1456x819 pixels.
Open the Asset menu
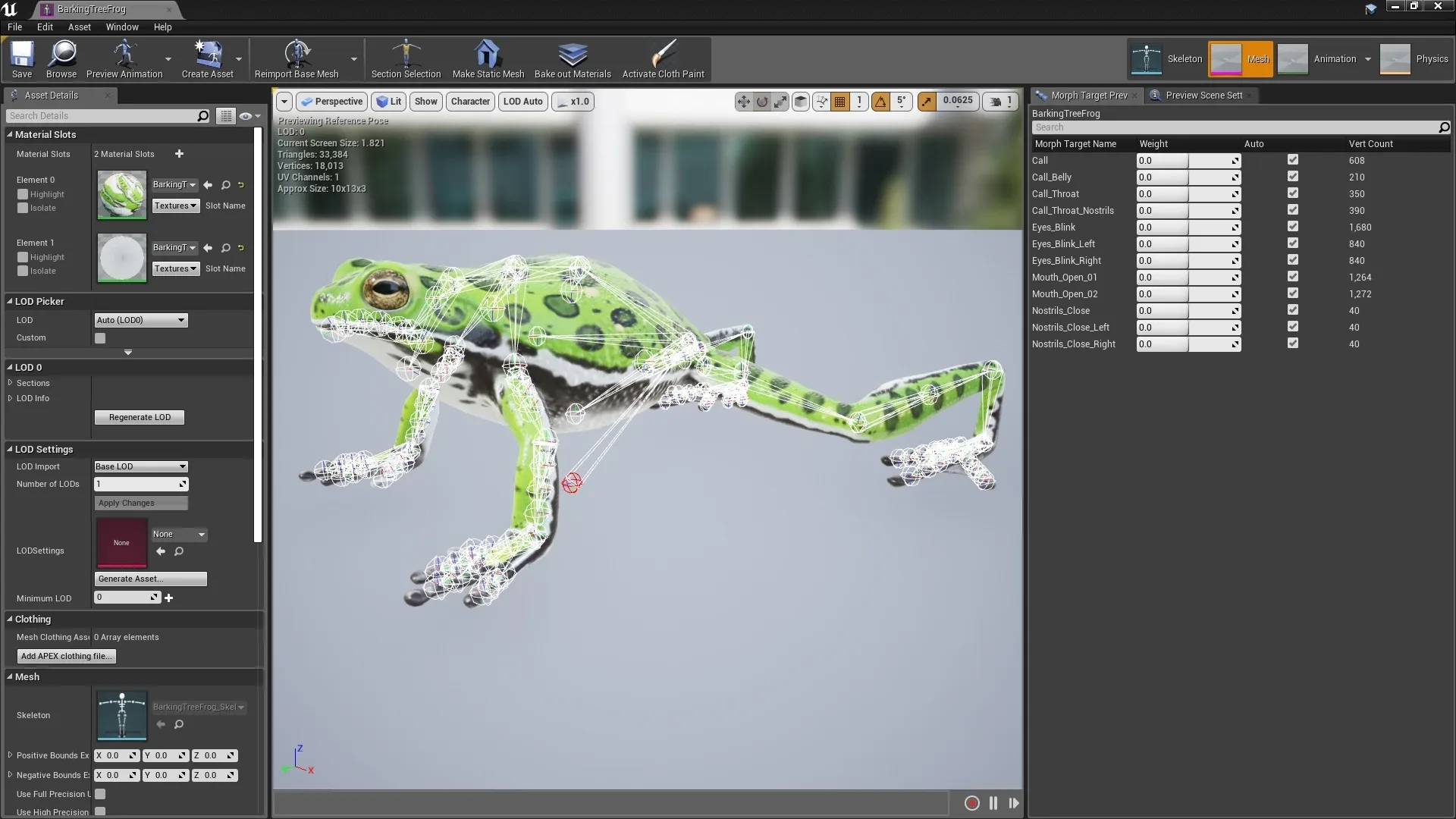tap(80, 27)
